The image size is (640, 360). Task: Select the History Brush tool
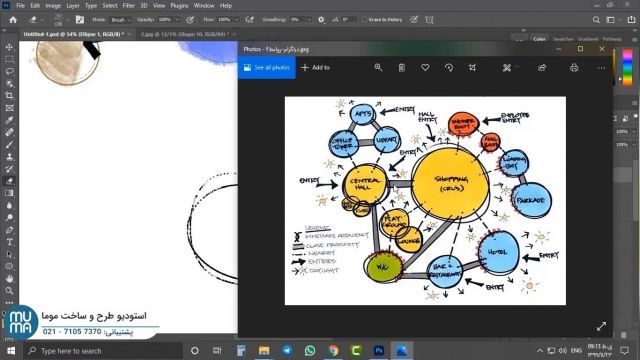(x=9, y=169)
